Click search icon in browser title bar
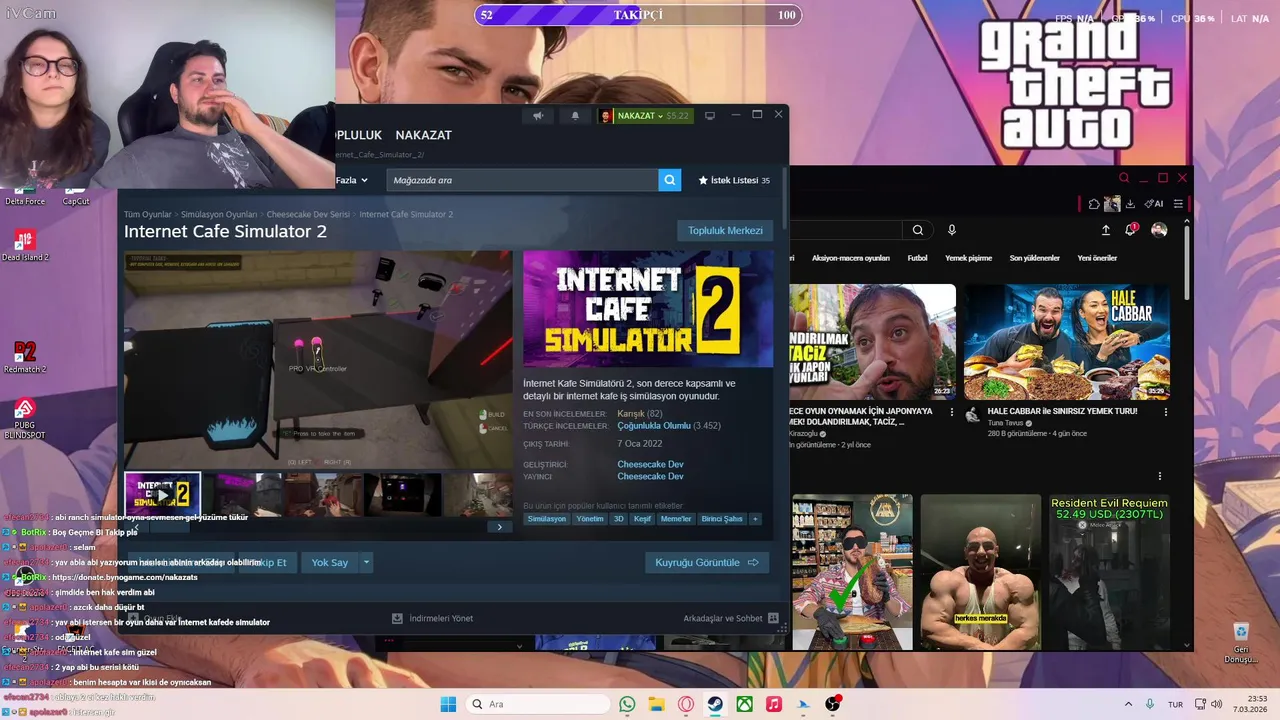The image size is (1280, 720). point(1124,178)
